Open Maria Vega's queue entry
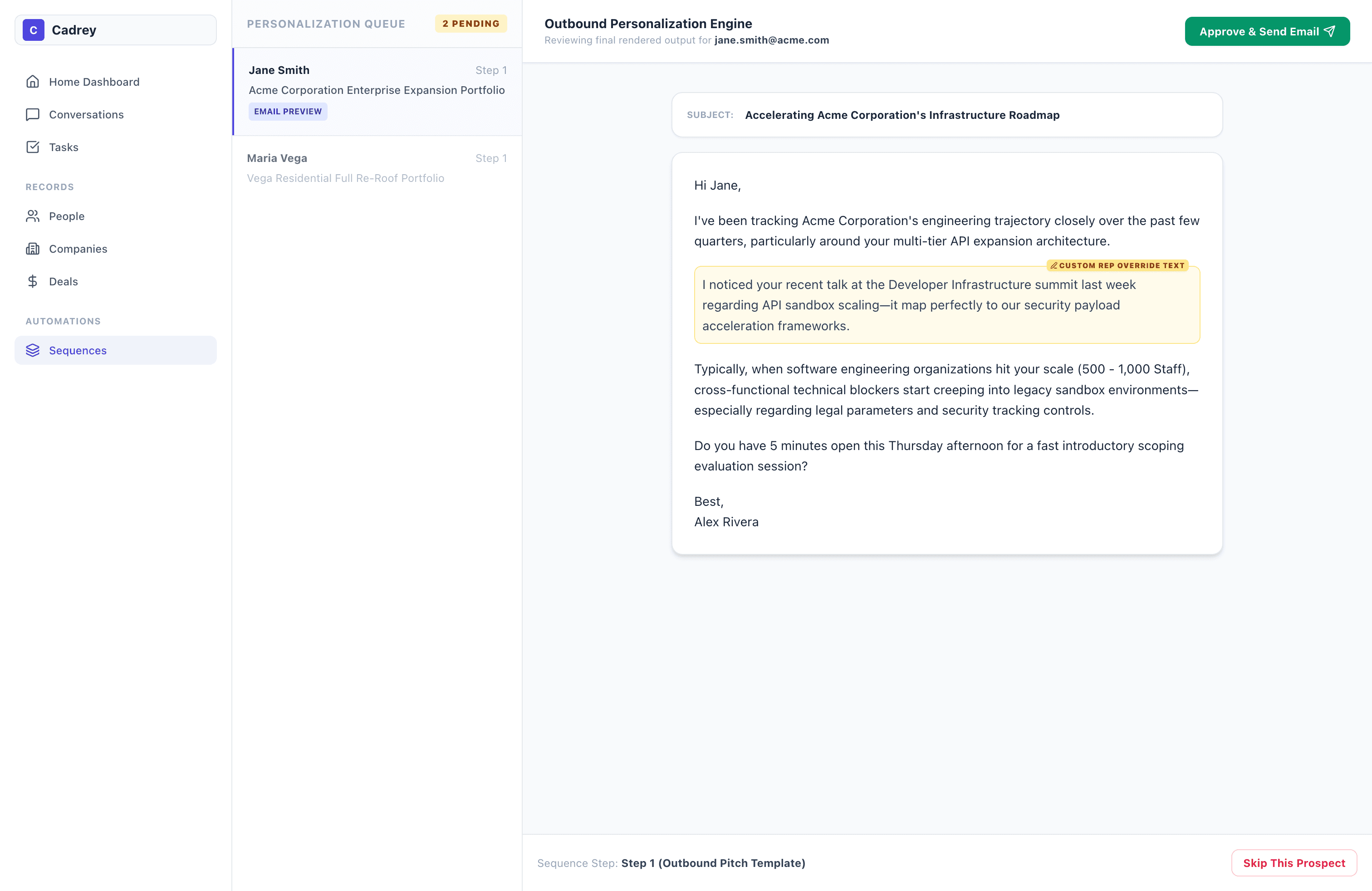Image resolution: width=1372 pixels, height=891 pixels. pyautogui.click(x=377, y=168)
